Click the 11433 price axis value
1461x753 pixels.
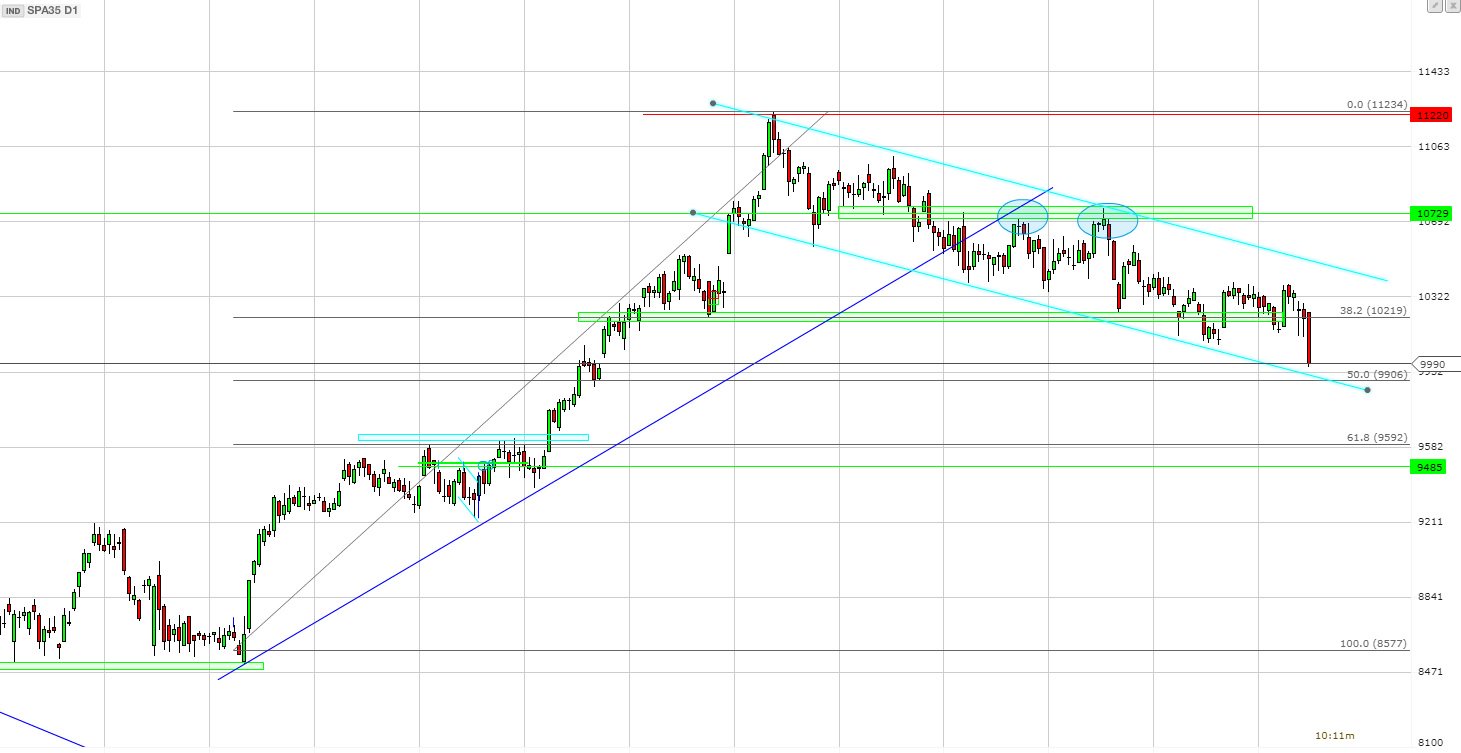[1434, 72]
